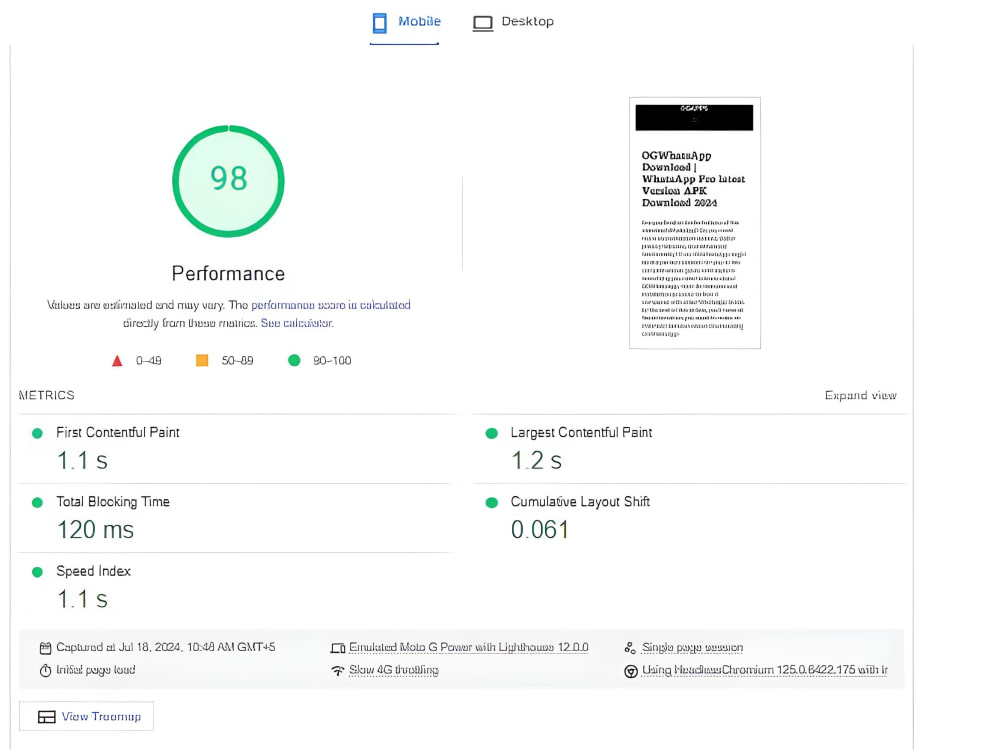Click the wifi icon beside Slow 4G throttling

(338, 671)
